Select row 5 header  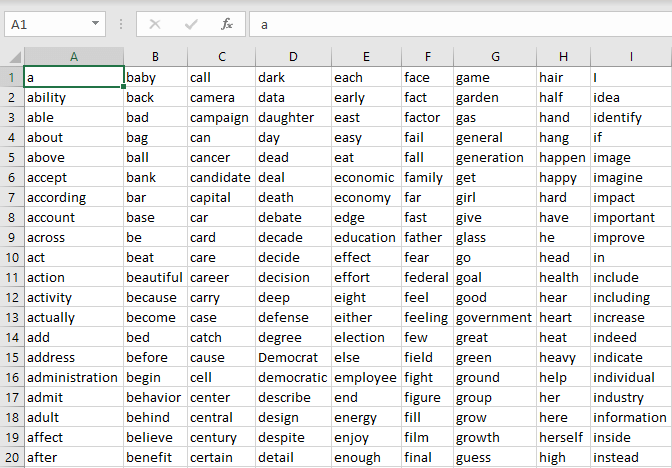point(12,157)
